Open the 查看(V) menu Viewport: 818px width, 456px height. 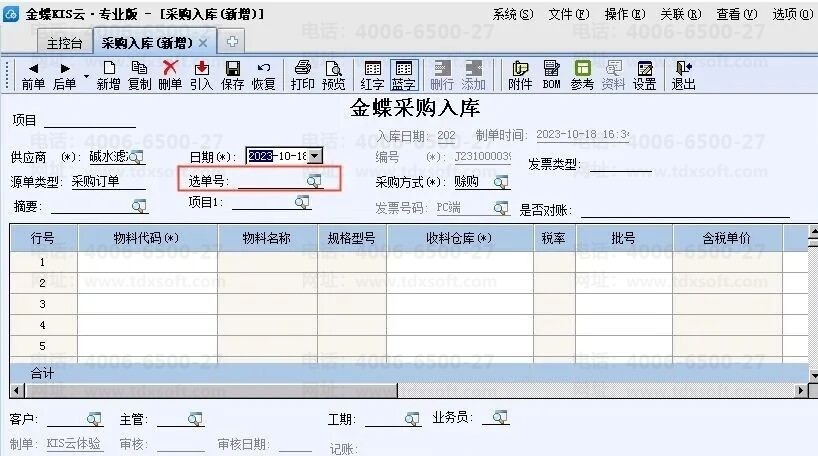coord(737,14)
